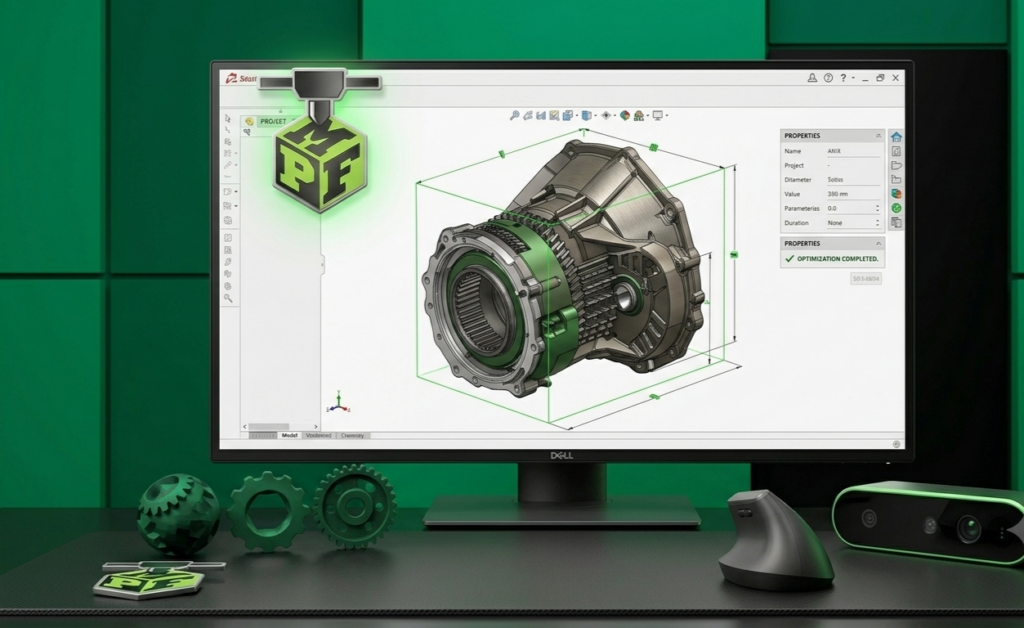Image resolution: width=1024 pixels, height=628 pixels.
Task: Click the view orientation icon in the view toolbar
Action: pyautogui.click(x=568, y=116)
